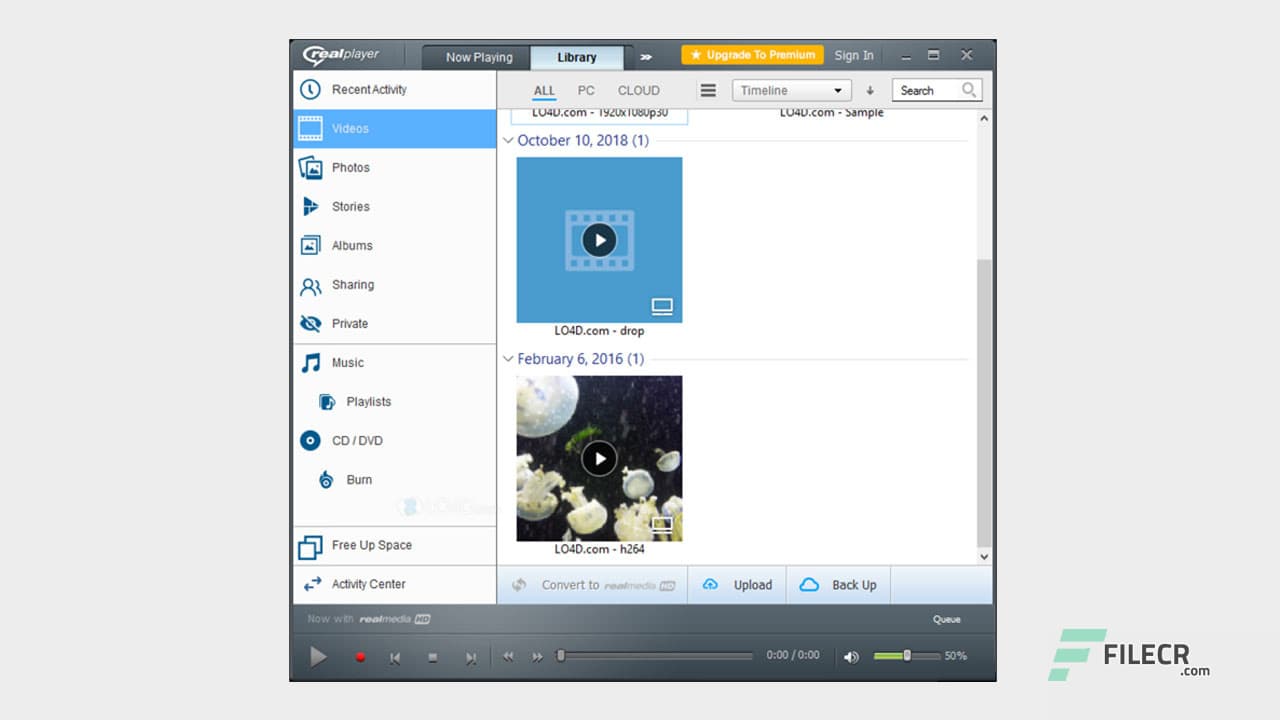This screenshot has width=1280, height=720.
Task: Open the Timeline sorting dropdown
Action: click(791, 89)
